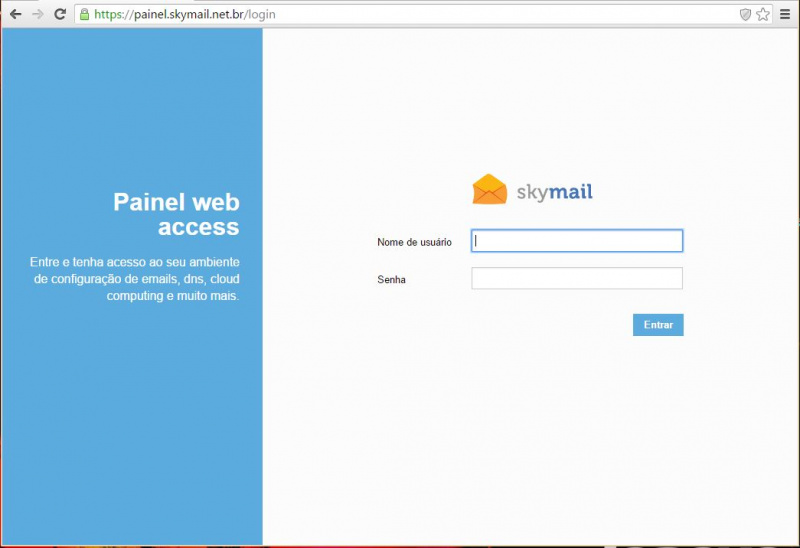Click the skymail wordmark text
800x548 pixels.
[555, 192]
